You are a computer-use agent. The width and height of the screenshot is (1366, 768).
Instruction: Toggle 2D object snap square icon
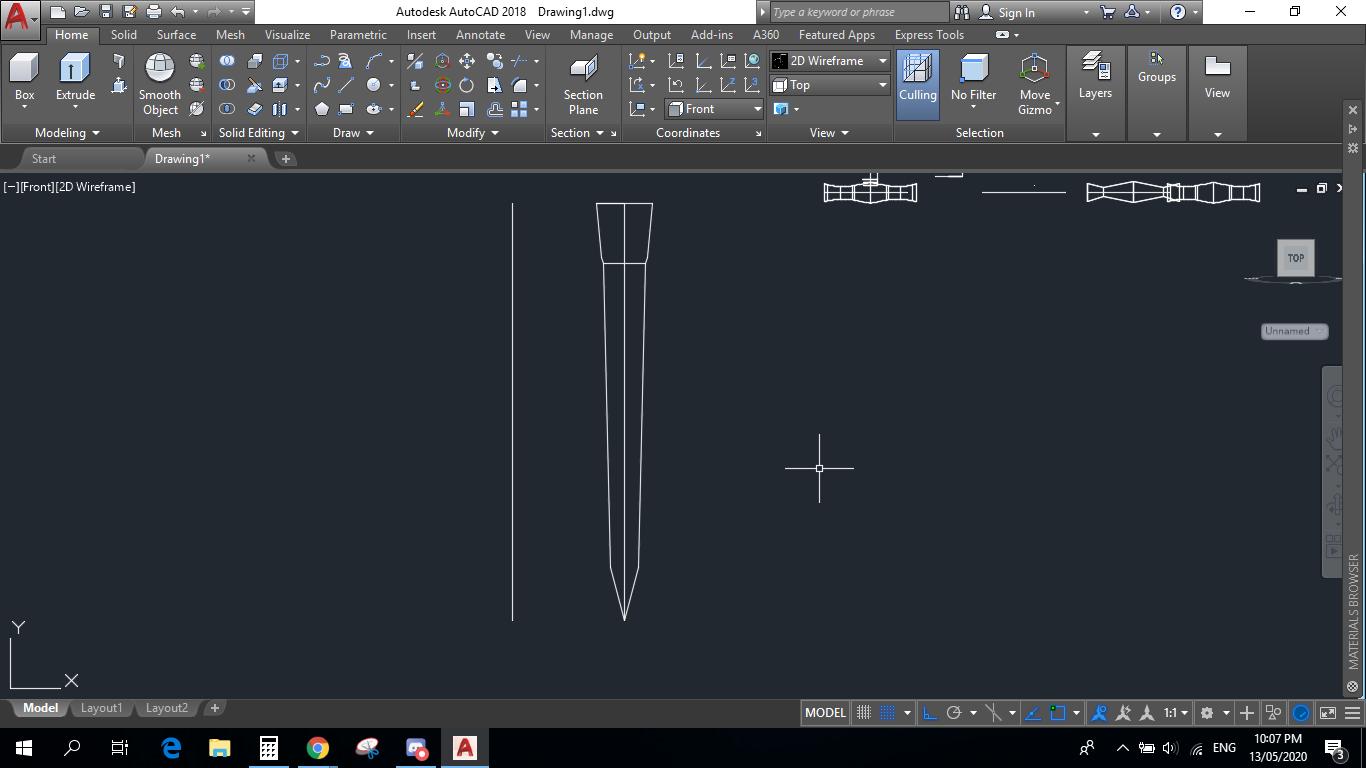point(1058,713)
